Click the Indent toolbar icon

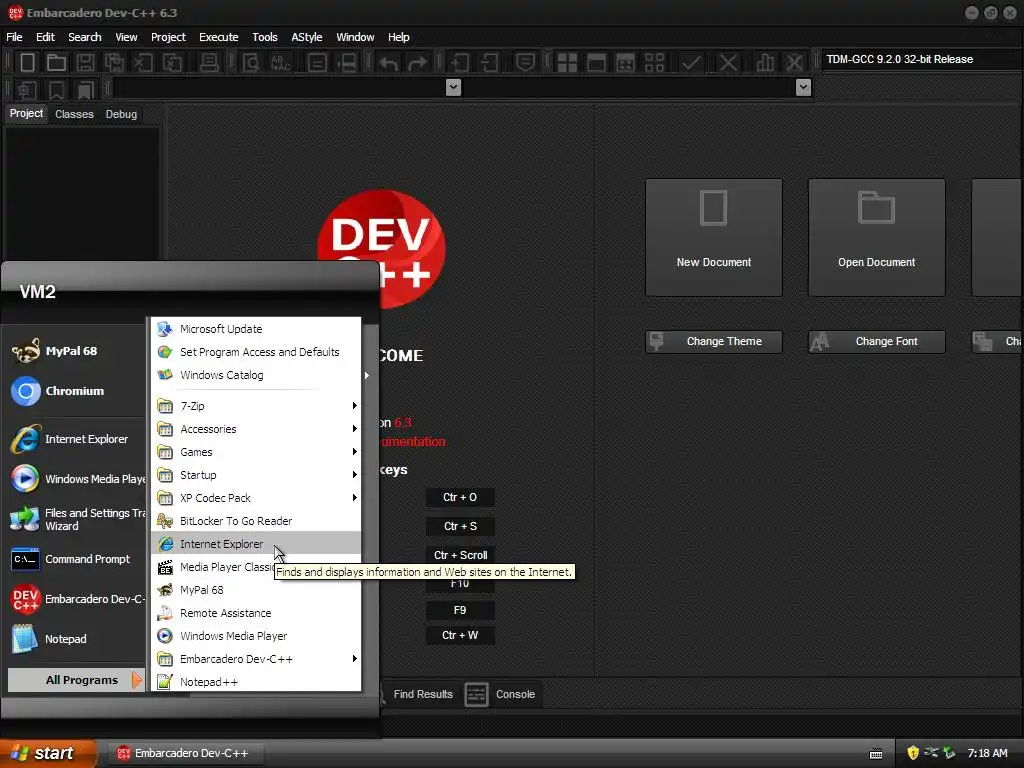coord(459,63)
